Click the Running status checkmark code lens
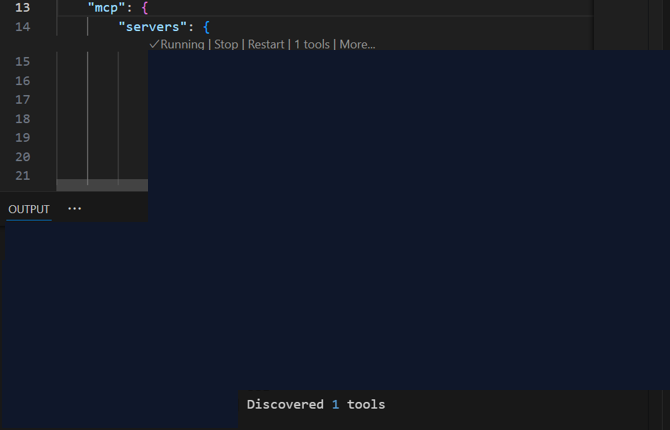670x430 pixels. [177, 45]
